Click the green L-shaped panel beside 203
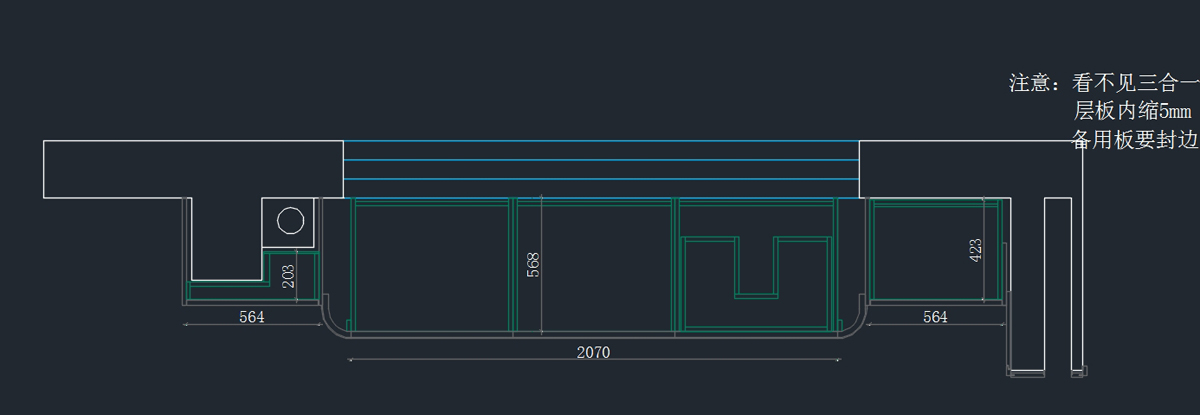The height and width of the screenshot is (415, 1200). pos(228,291)
